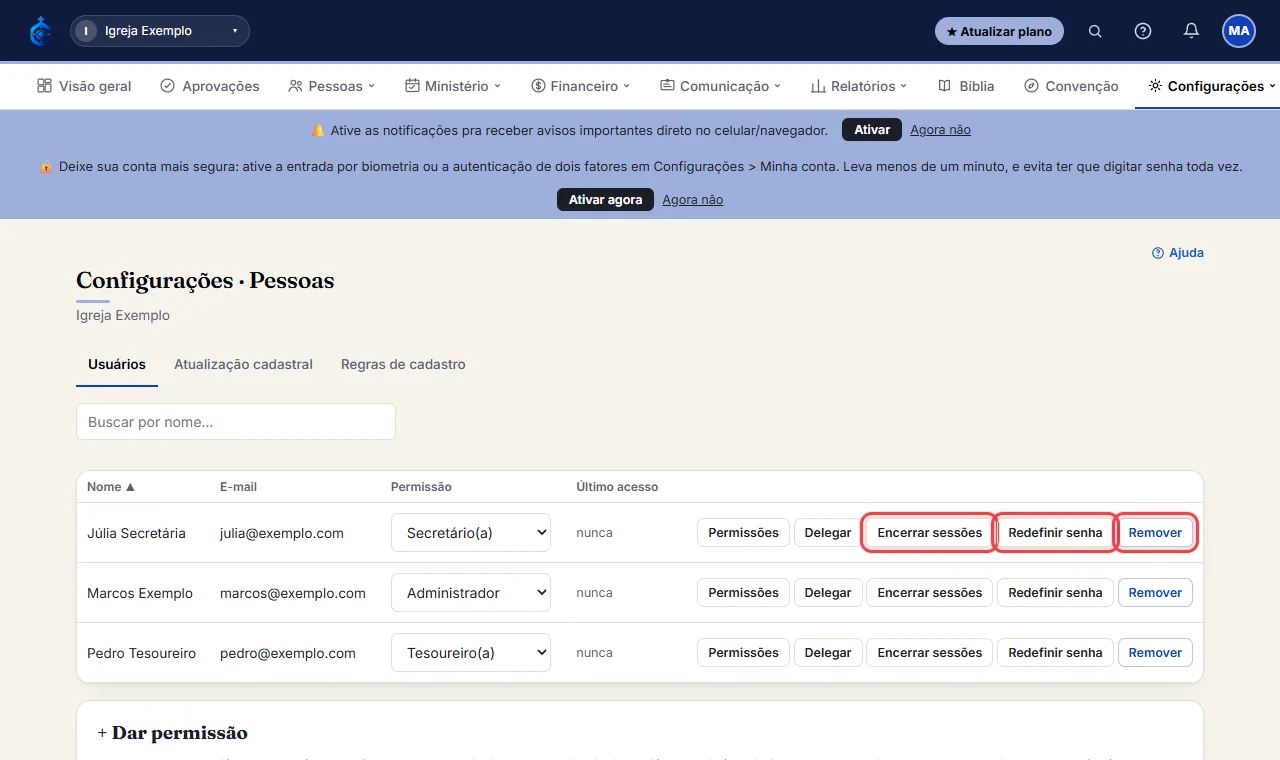Open Marcos Exemplo's permission dropdown
Viewport: 1280px width, 760px height.
(471, 593)
